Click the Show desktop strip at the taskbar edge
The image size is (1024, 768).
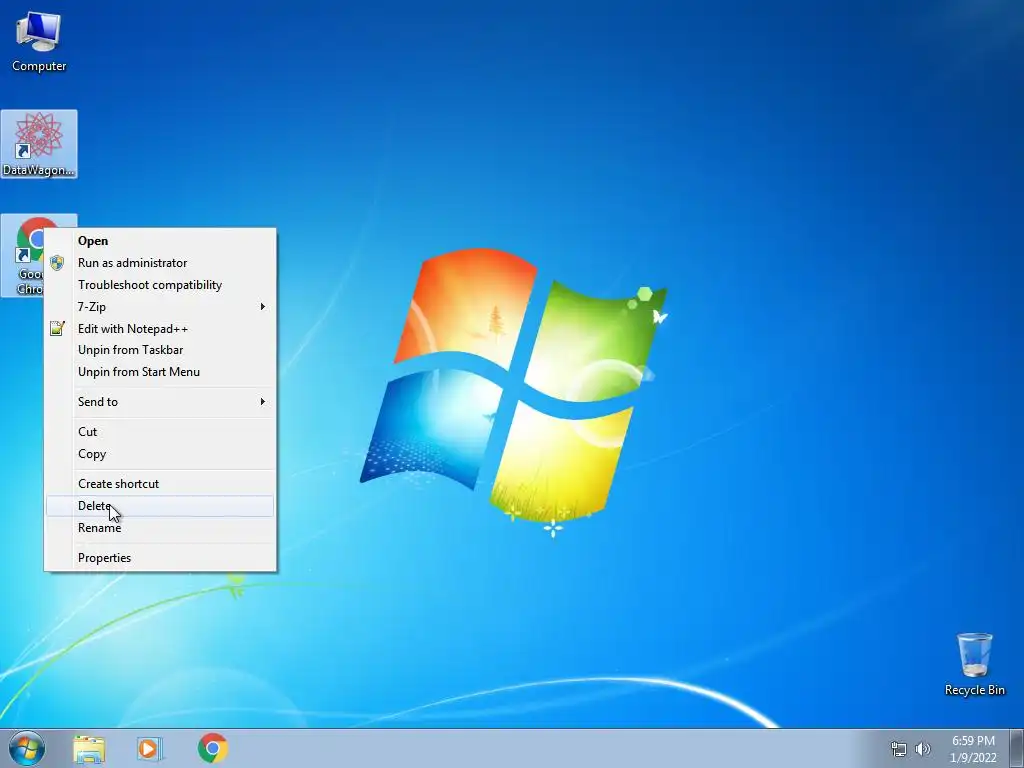[x=1017, y=749]
